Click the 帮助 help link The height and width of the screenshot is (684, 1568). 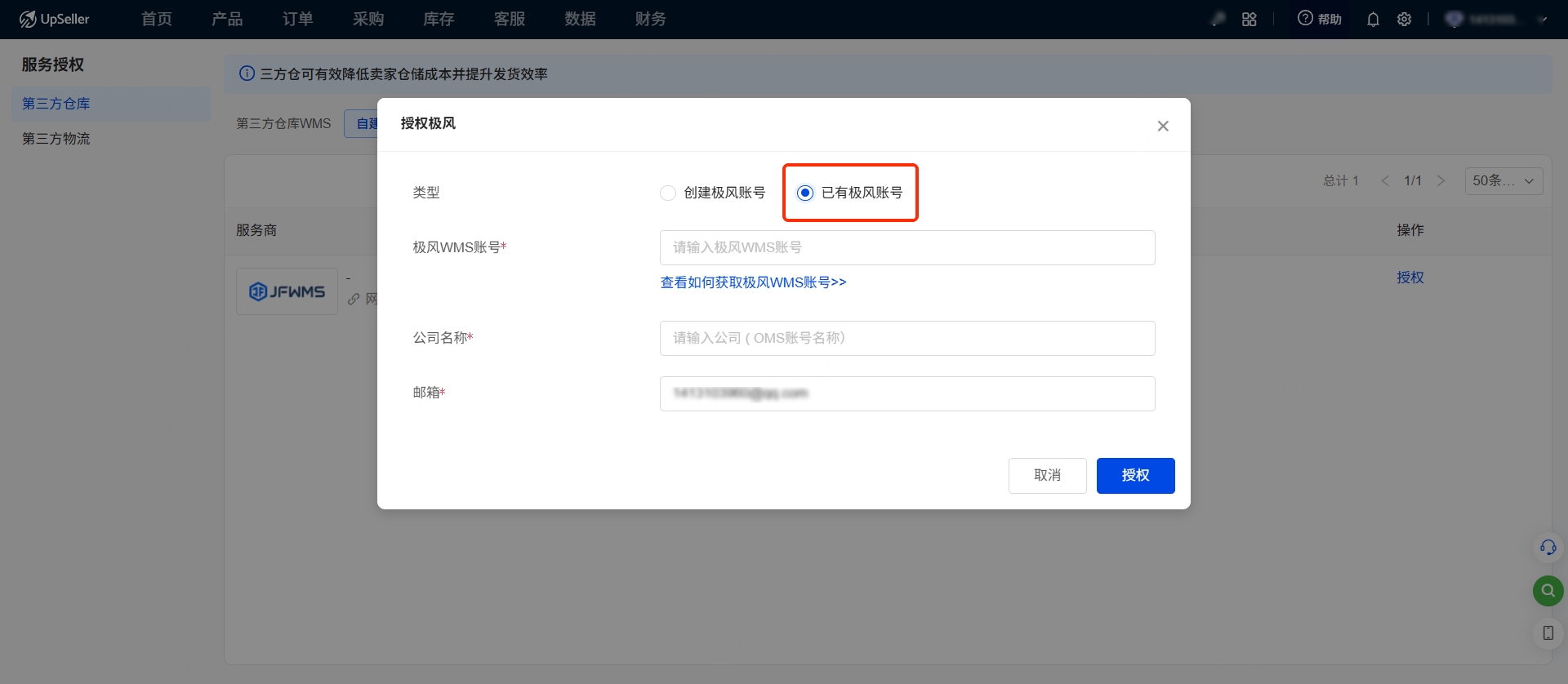1330,20
